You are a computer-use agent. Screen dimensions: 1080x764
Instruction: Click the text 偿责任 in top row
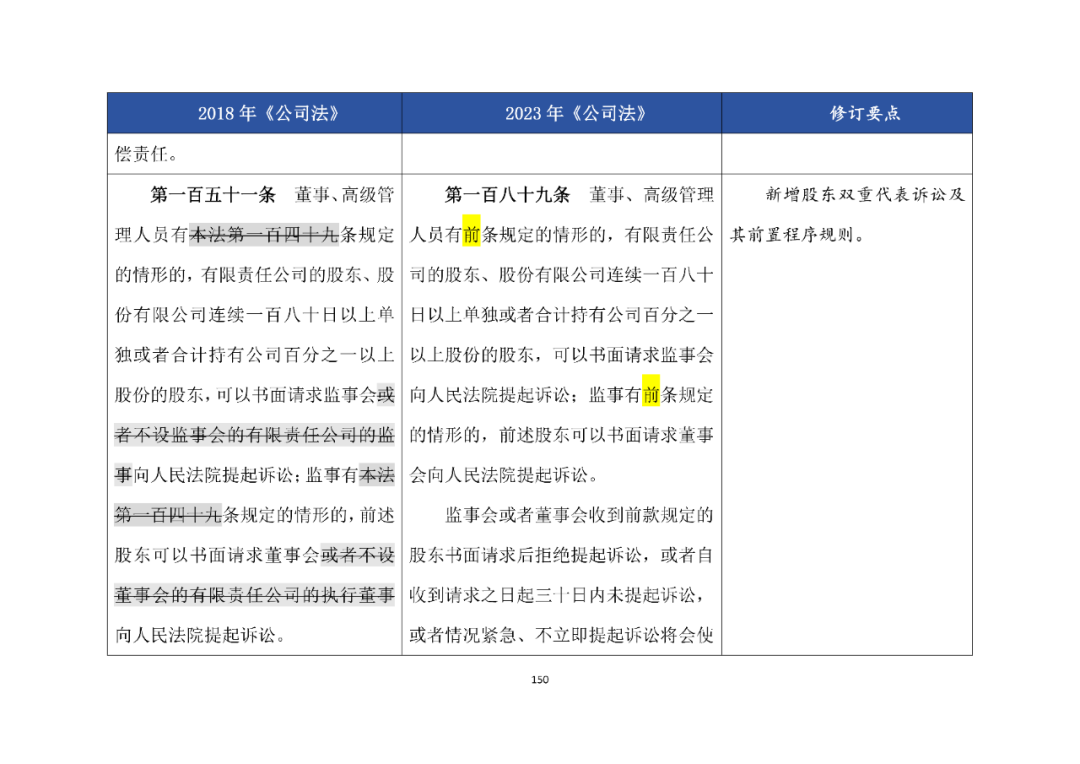point(141,154)
